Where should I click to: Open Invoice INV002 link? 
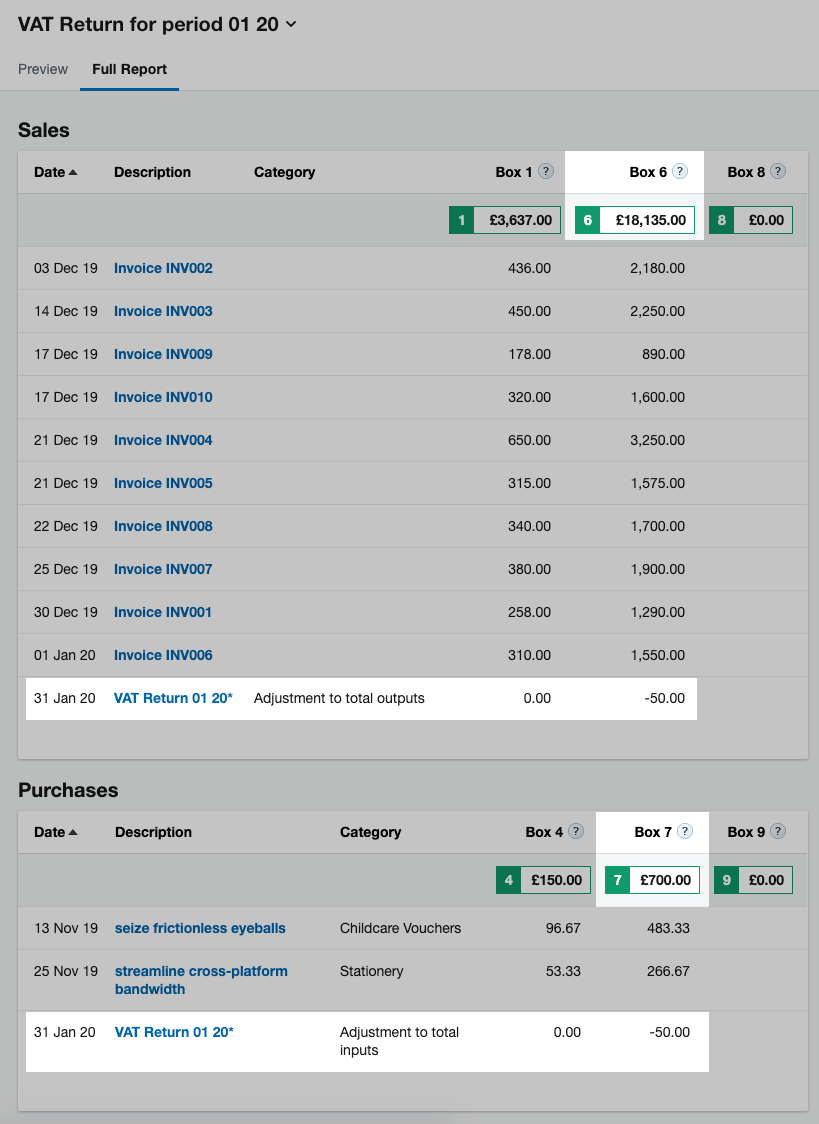(163, 268)
